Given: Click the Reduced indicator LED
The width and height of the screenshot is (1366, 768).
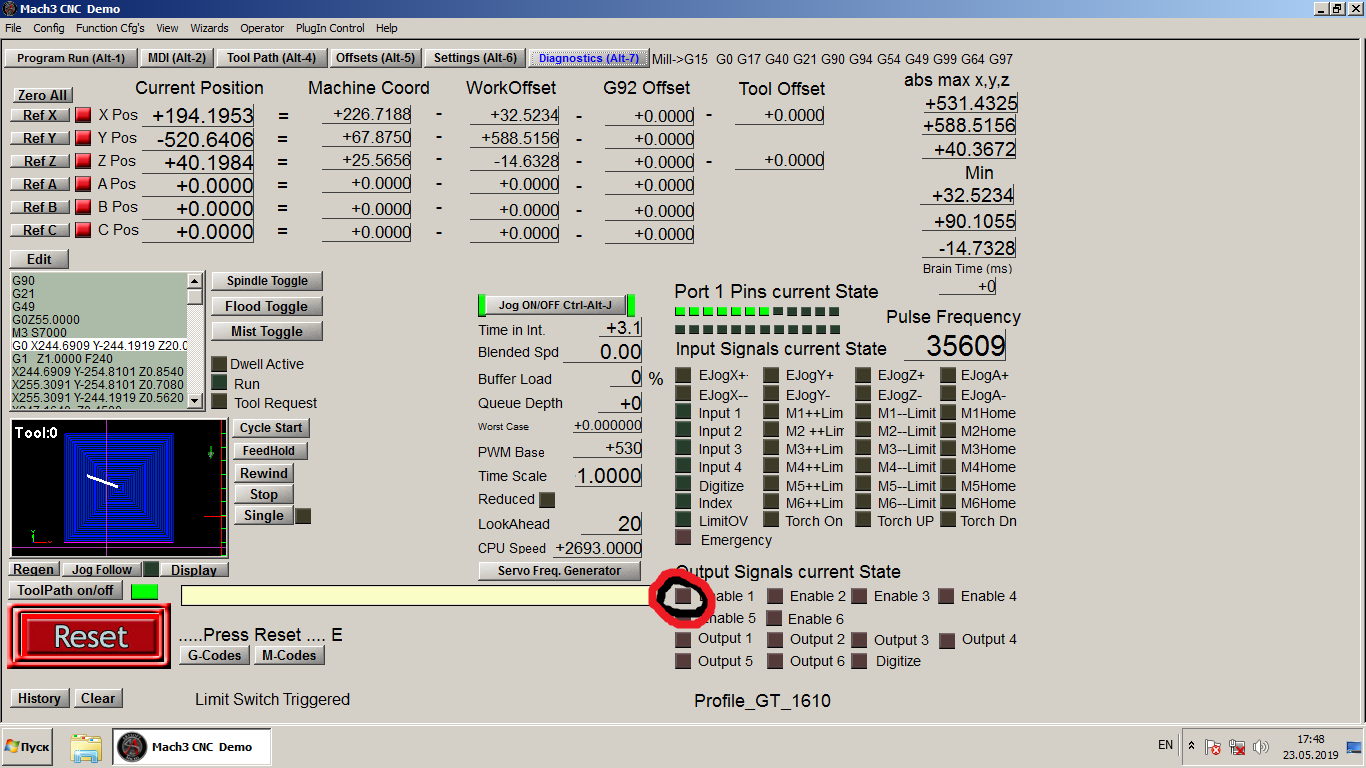Looking at the screenshot, I should [547, 500].
